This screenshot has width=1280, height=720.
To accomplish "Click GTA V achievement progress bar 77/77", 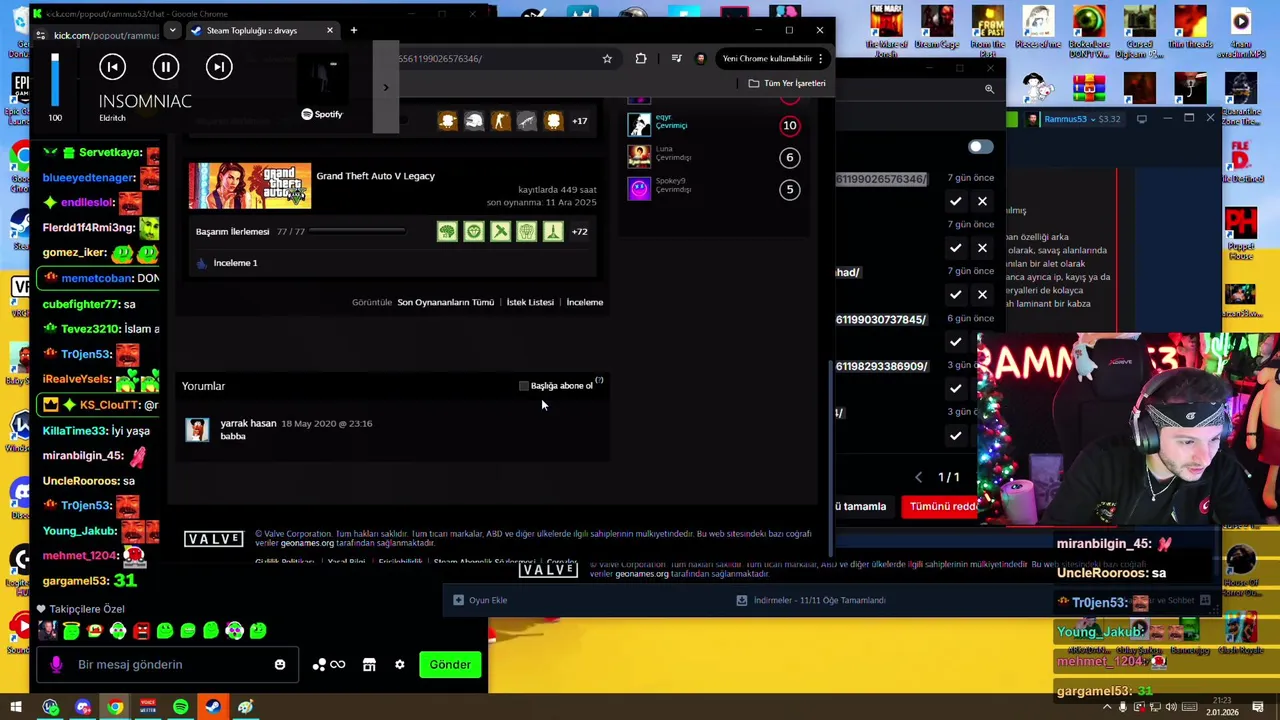I will click(357, 232).
